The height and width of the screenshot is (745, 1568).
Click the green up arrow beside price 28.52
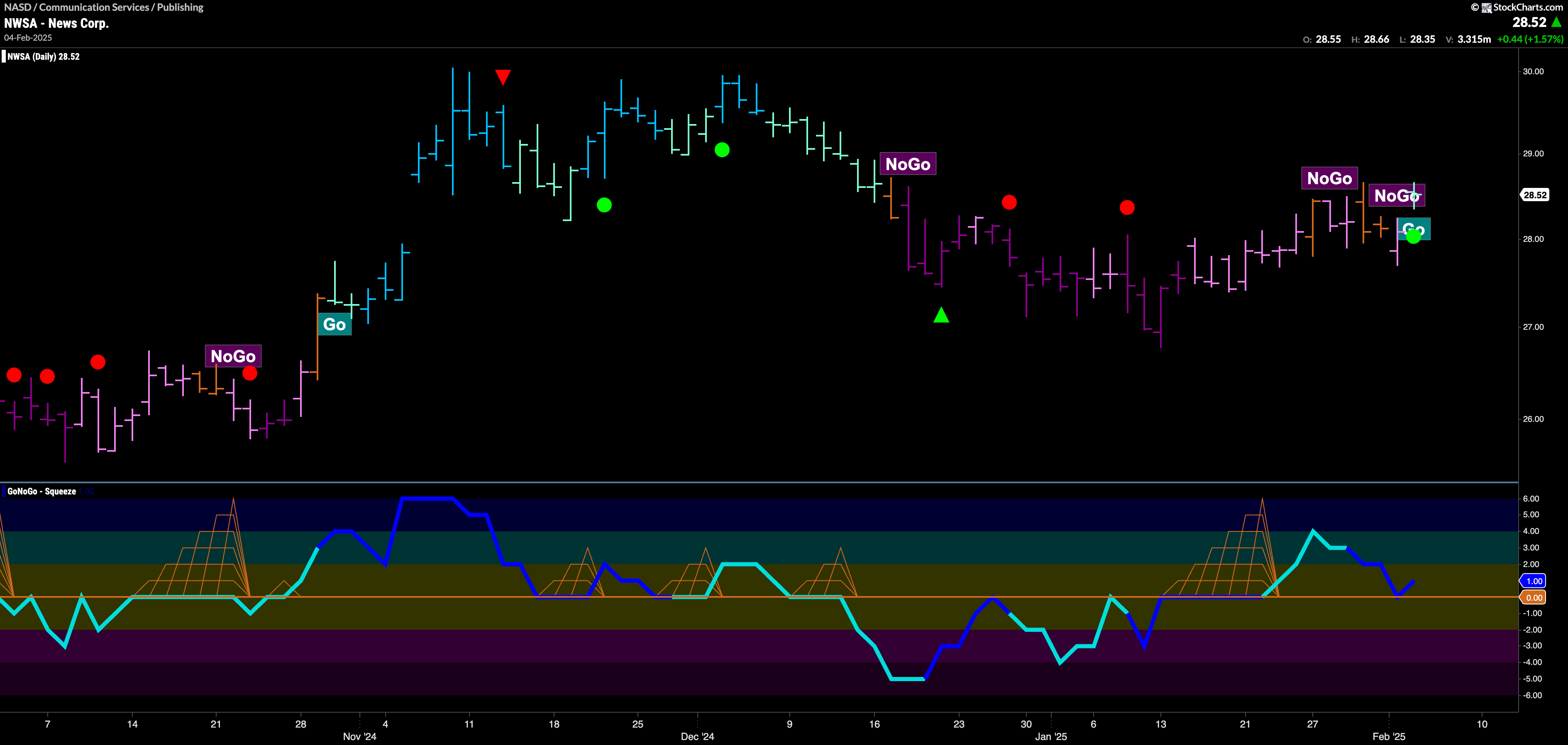1556,22
